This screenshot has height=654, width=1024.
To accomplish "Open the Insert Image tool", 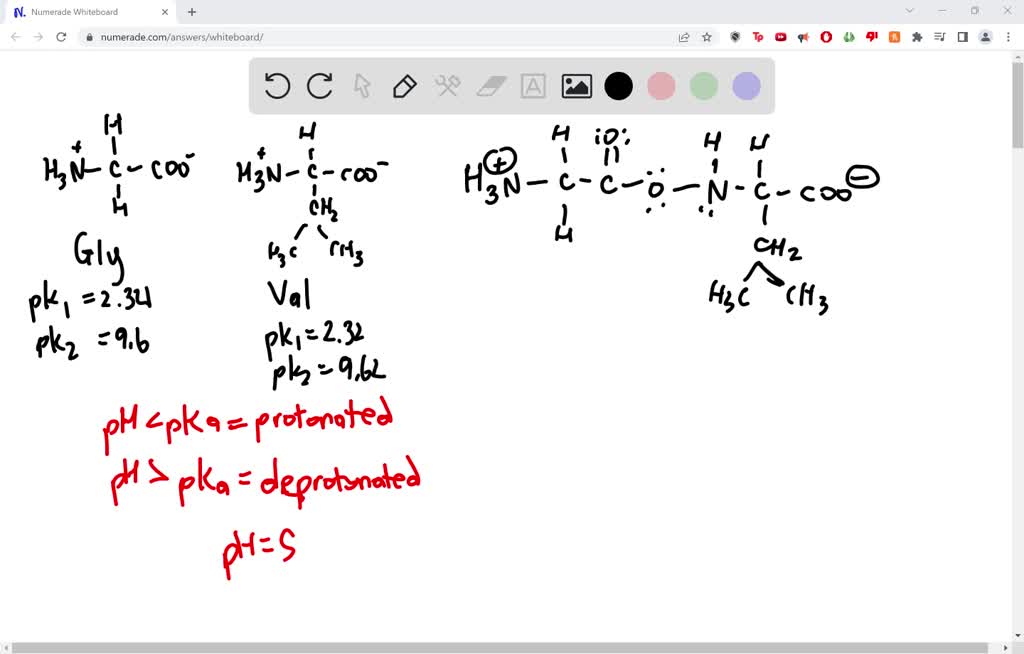I will click(x=576, y=86).
